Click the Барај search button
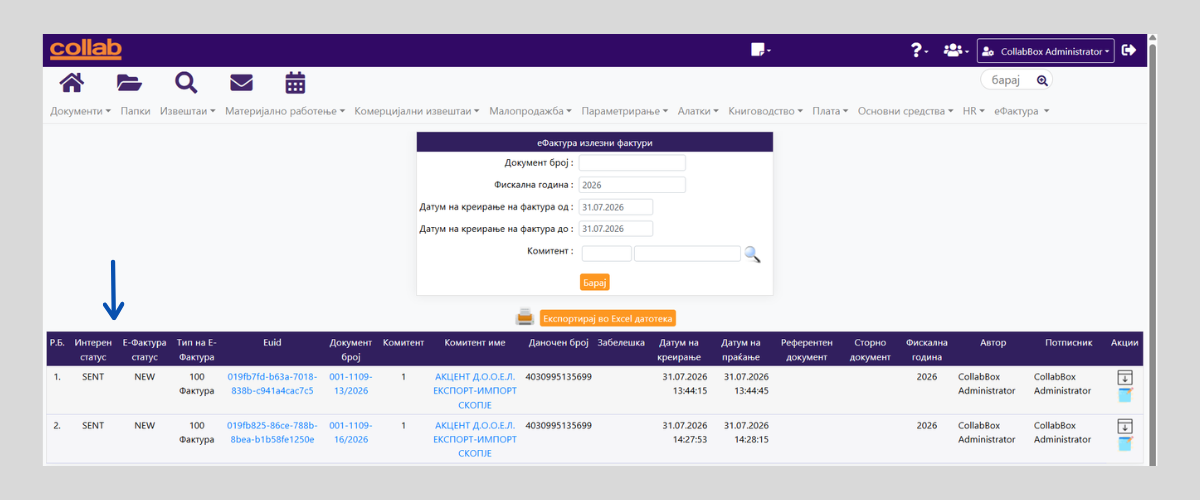Viewport: 1200px width, 500px height. point(595,282)
